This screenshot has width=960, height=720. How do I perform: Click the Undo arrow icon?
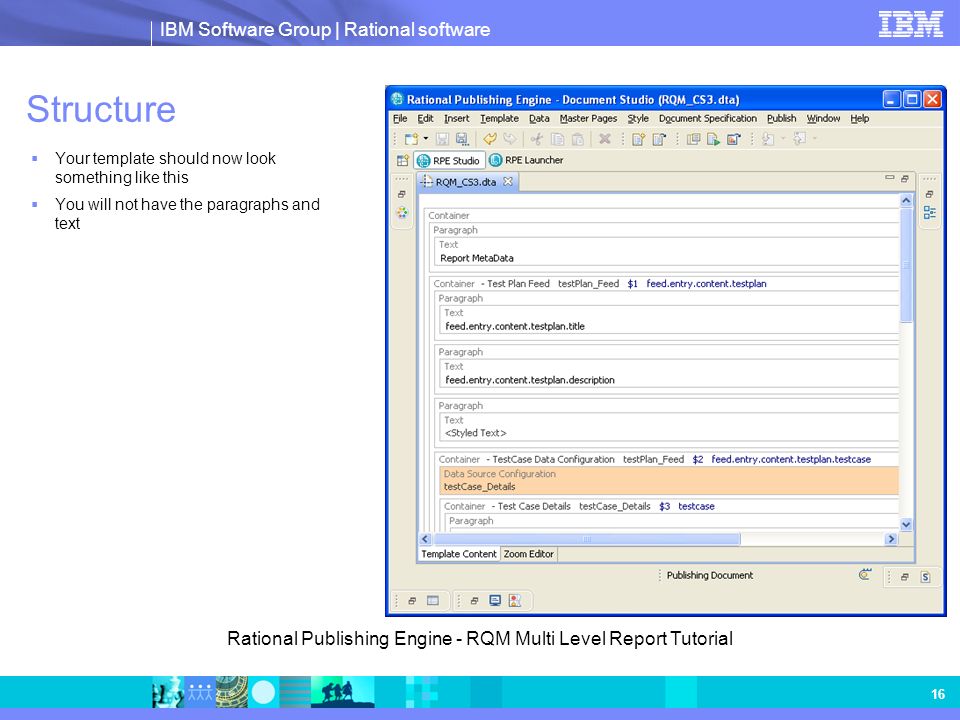(x=490, y=140)
